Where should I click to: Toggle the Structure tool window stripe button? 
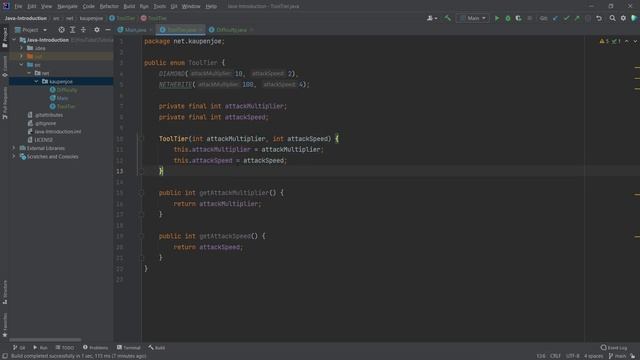(4, 292)
